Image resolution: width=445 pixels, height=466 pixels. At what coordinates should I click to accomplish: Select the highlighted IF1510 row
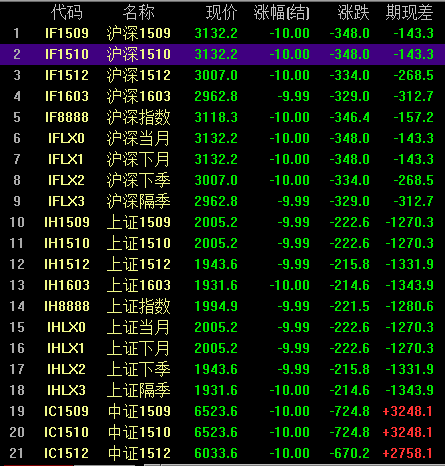pos(222,54)
